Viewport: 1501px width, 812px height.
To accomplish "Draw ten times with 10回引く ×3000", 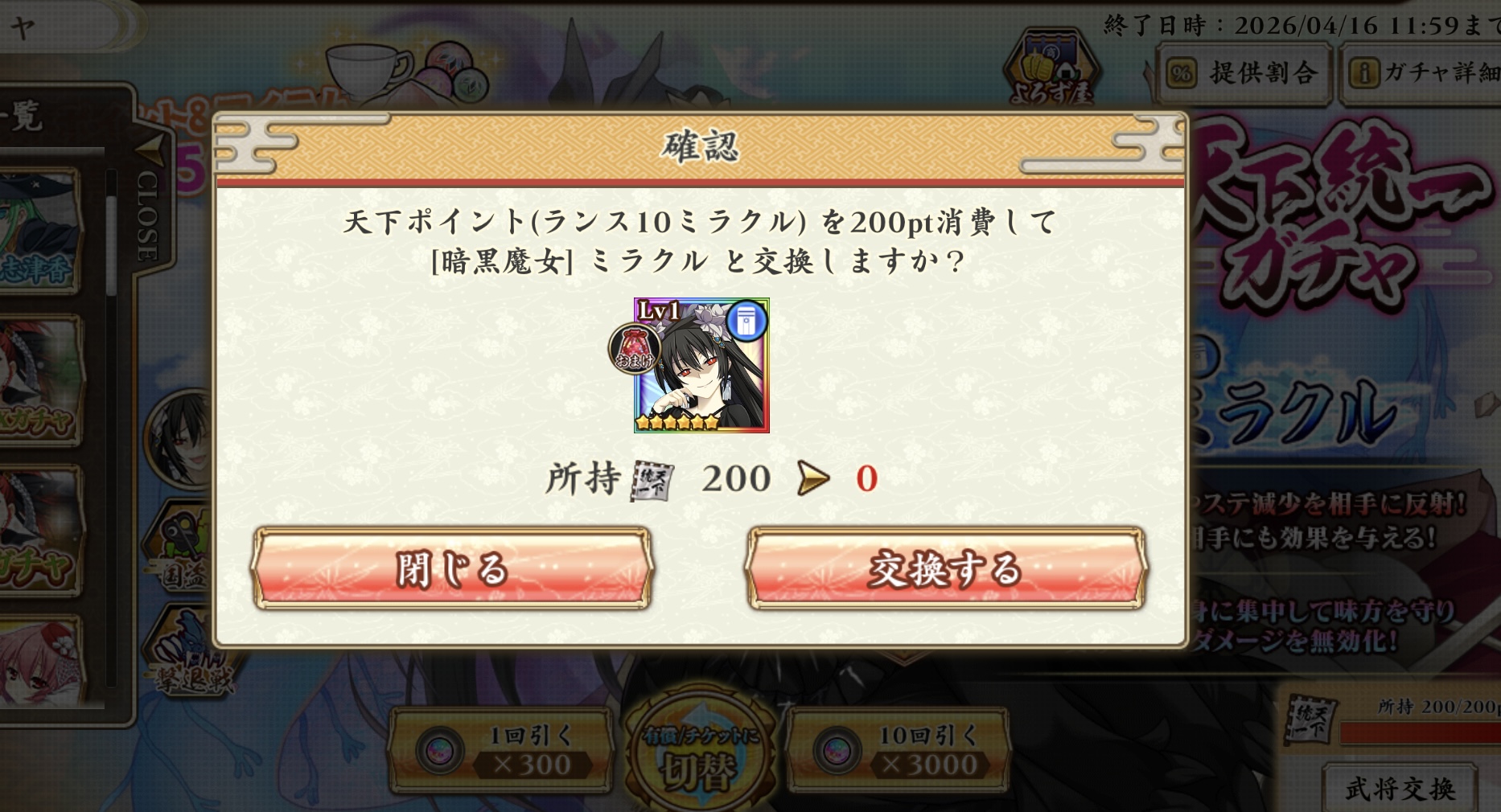I will [x=898, y=751].
